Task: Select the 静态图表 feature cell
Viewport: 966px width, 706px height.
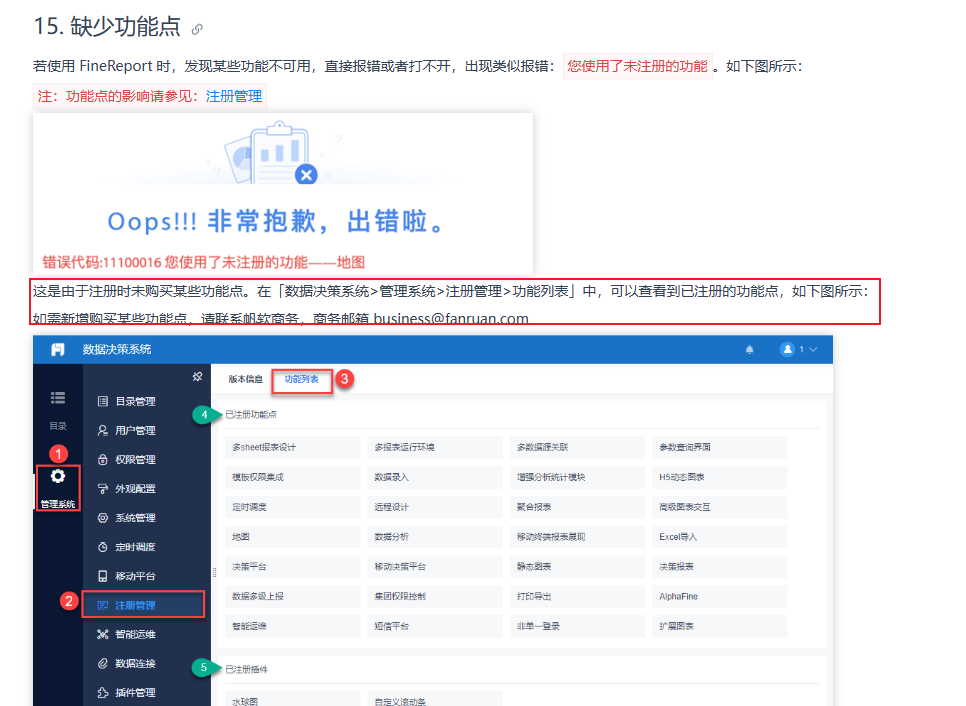Action: point(577,566)
